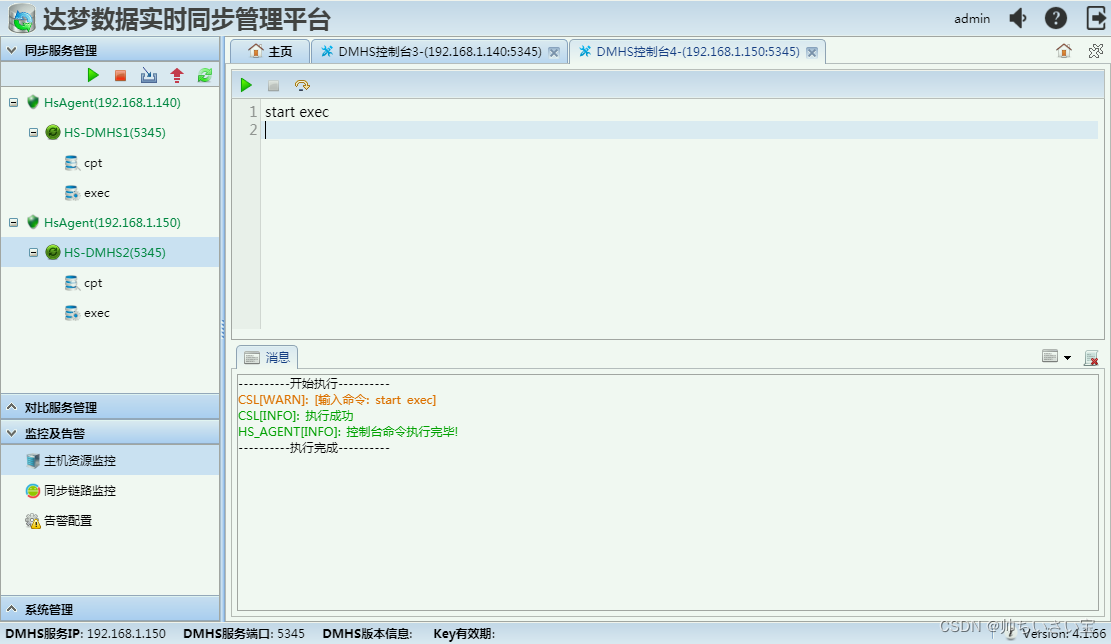
Task: Expand the 对比服务管理 panel
Action: point(11,407)
